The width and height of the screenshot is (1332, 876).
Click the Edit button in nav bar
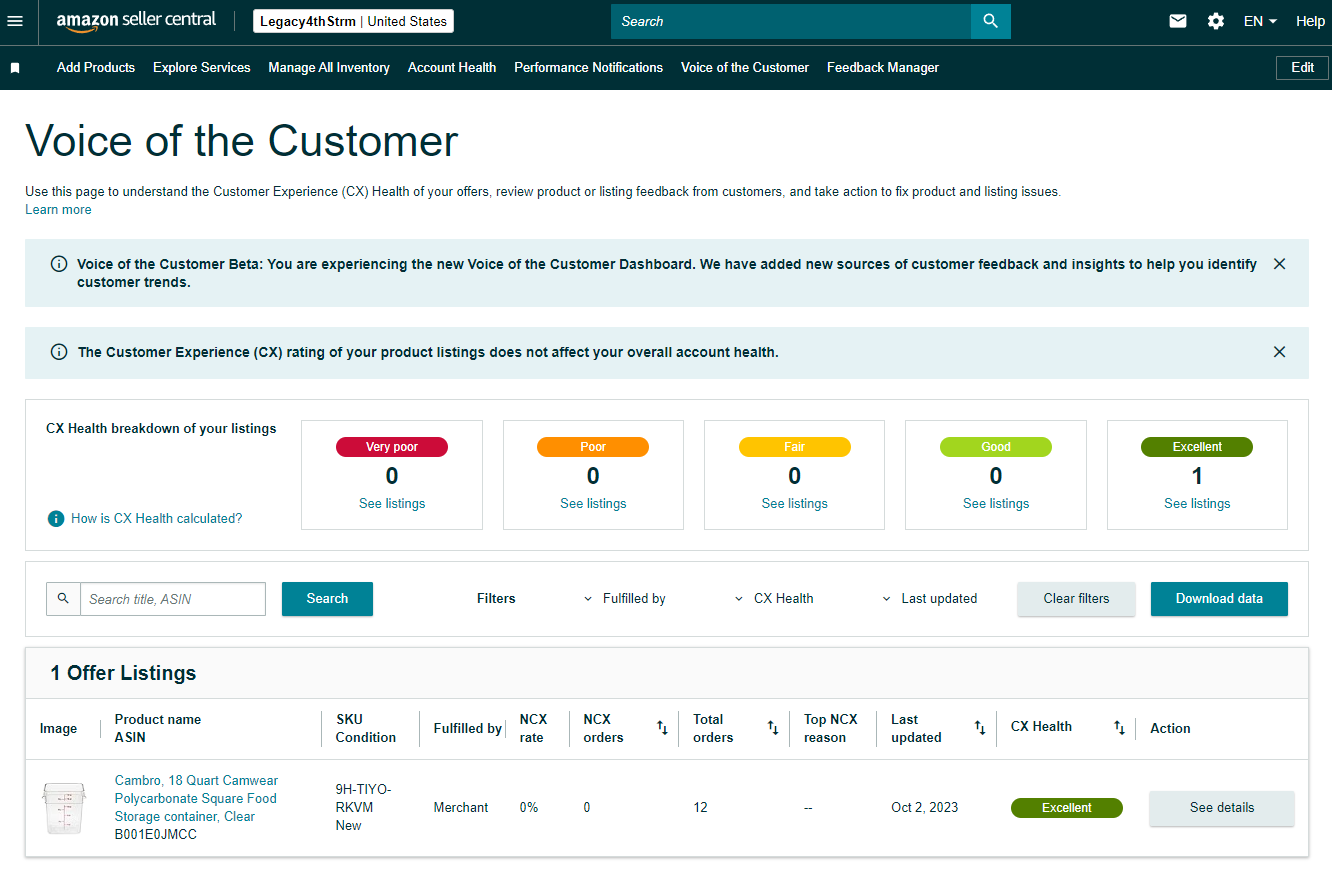(x=1302, y=68)
